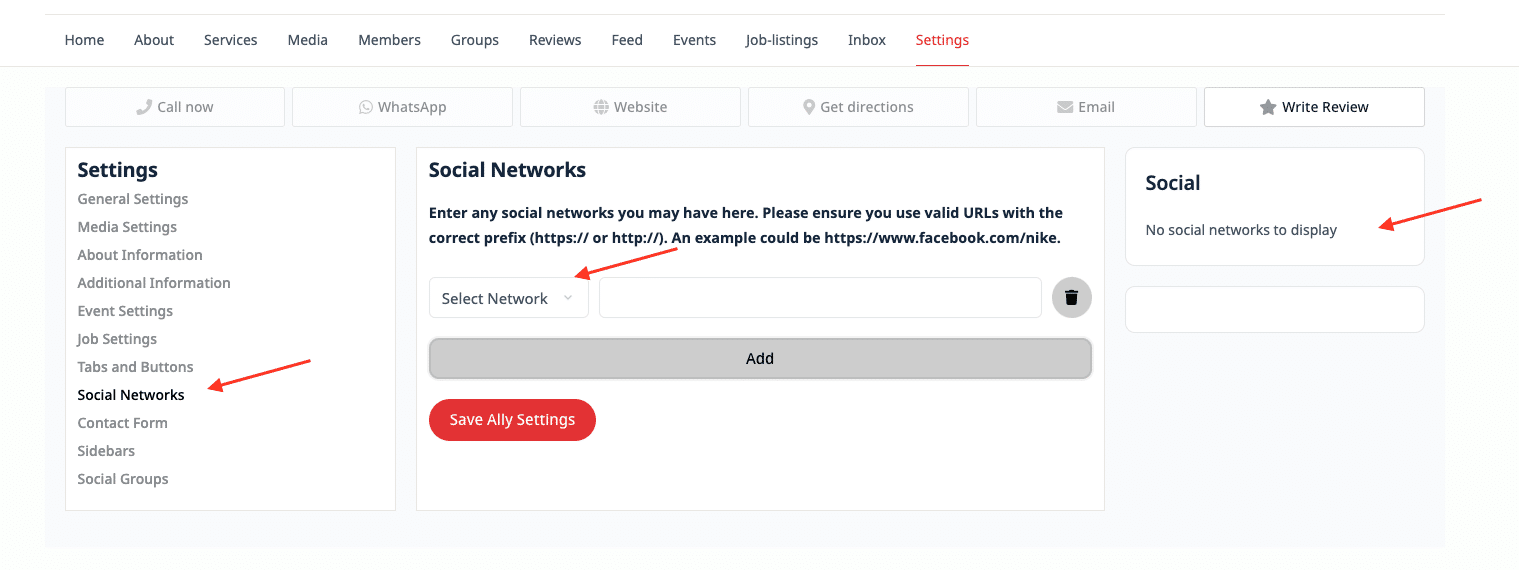Add another social network row
Viewport: 1519px width, 570px height.
(760, 359)
